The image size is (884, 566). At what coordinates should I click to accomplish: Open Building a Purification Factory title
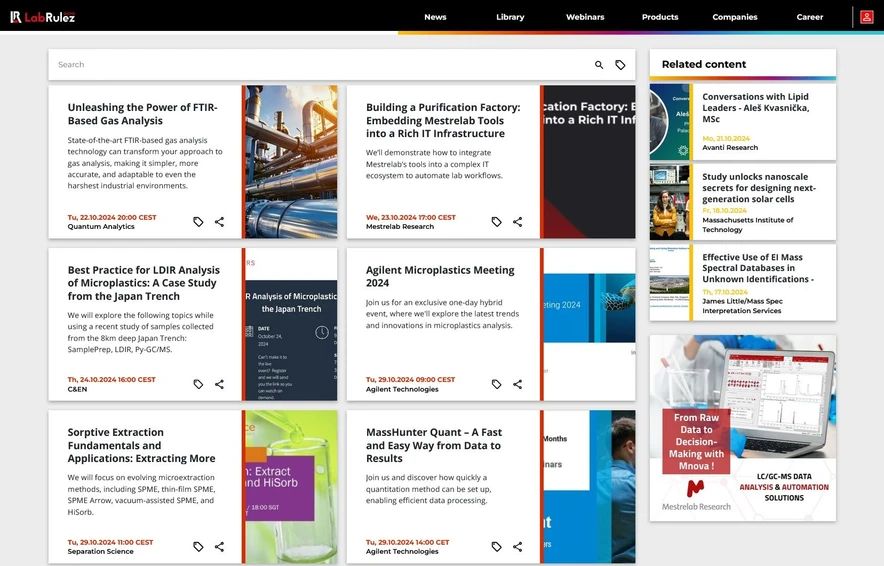[443, 120]
